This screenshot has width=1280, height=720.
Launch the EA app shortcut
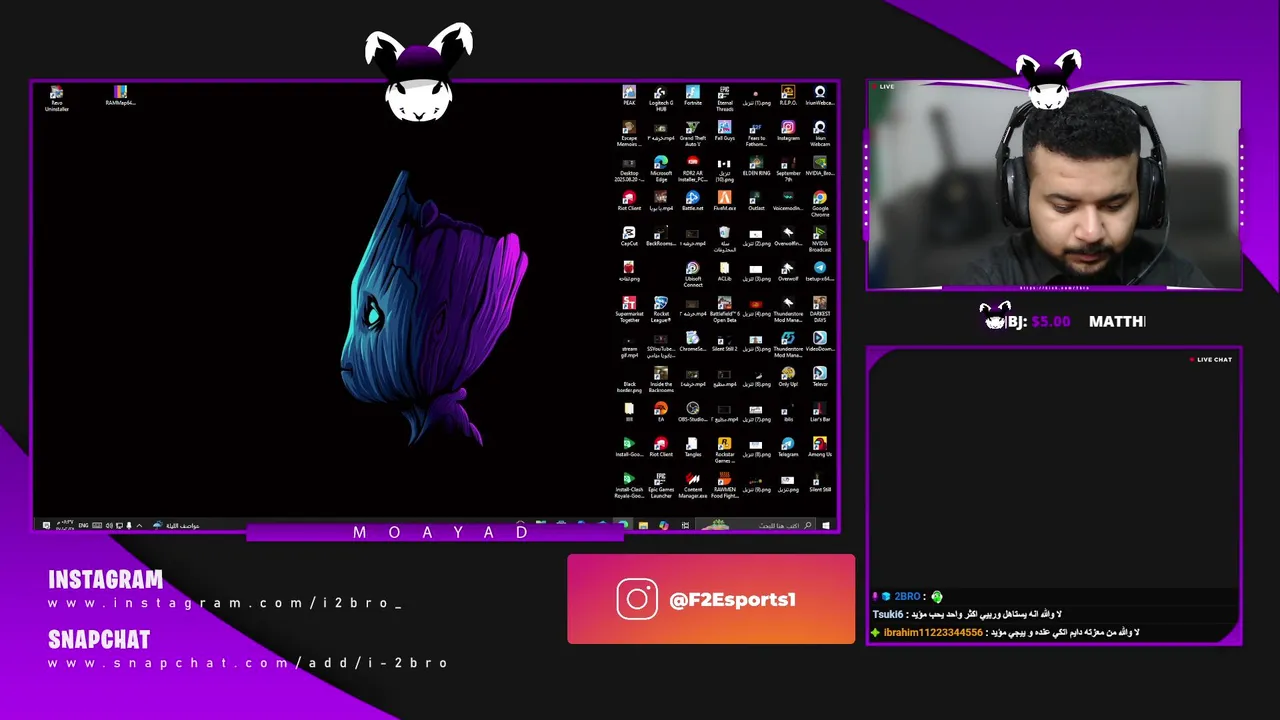point(661,410)
